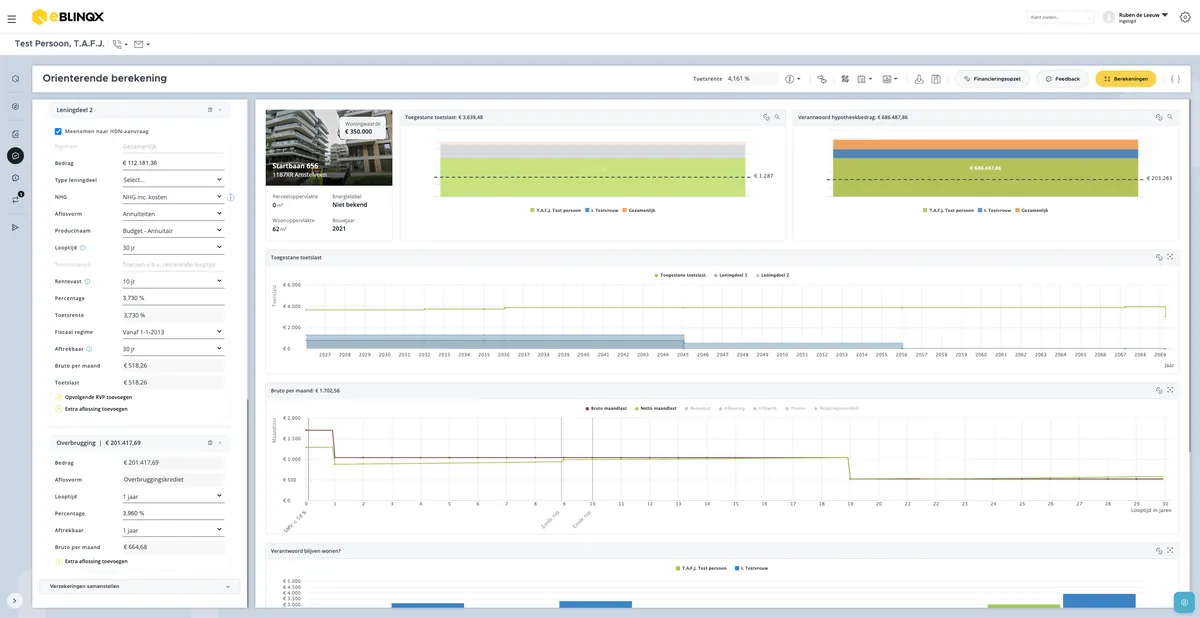Zoom the Verantwoord hypotheekbedrag chart
1200x618 pixels.
(1170, 117)
